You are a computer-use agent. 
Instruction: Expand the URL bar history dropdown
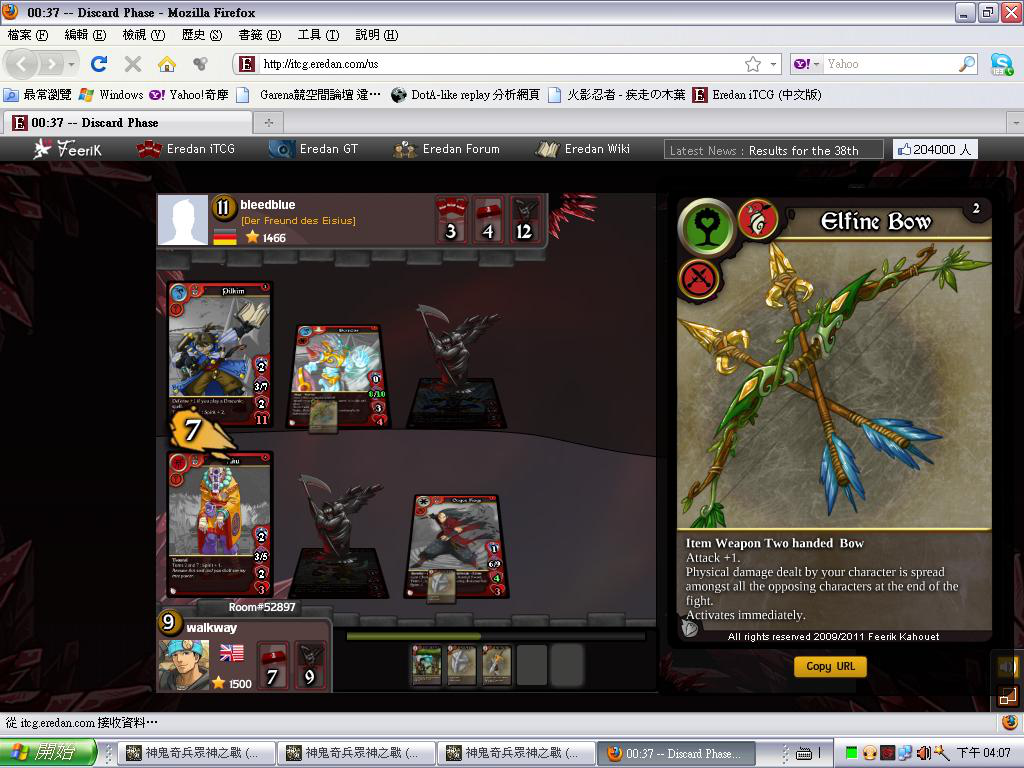click(773, 64)
